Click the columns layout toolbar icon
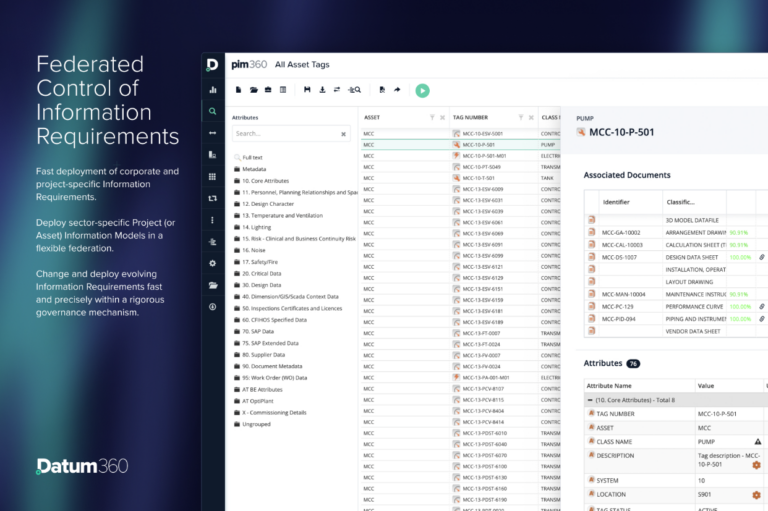This screenshot has width=768, height=511. point(283,90)
